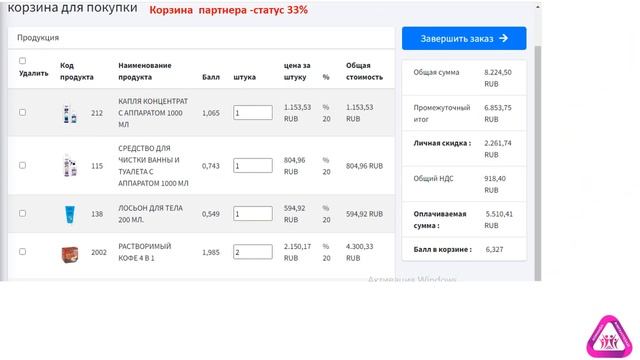Click the Промежуточный итог row
The height and width of the screenshot is (360, 640).
tap(464, 113)
